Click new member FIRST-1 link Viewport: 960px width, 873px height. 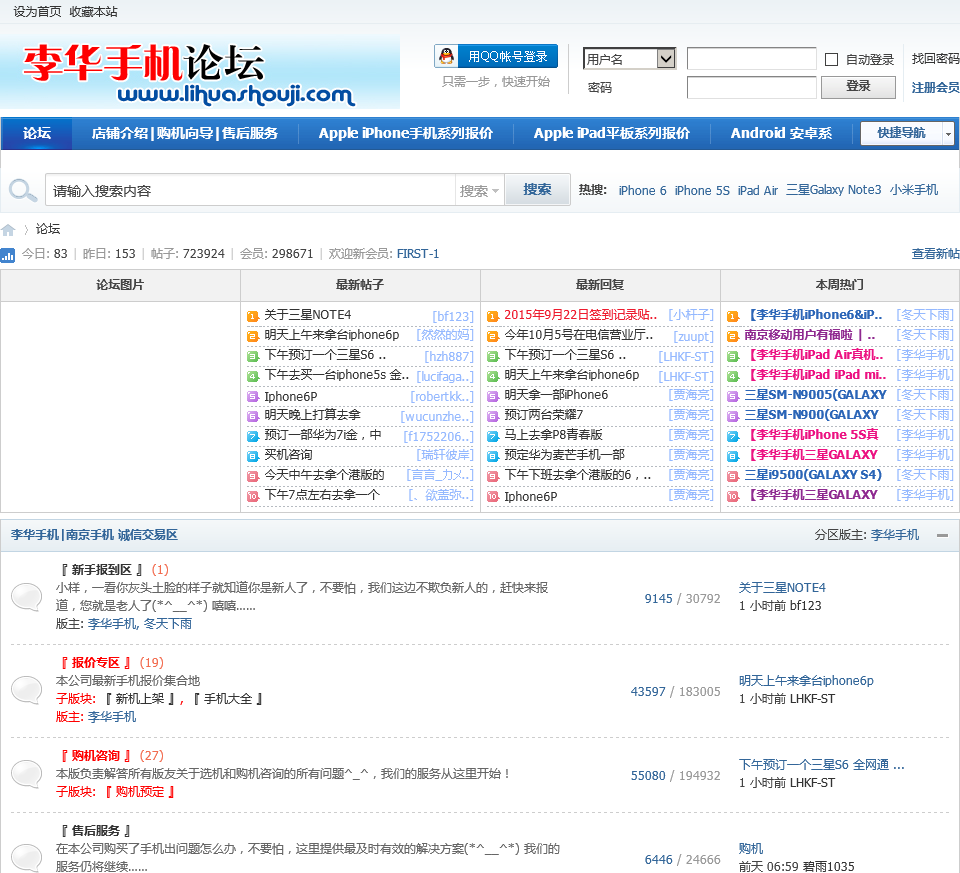tap(418, 253)
